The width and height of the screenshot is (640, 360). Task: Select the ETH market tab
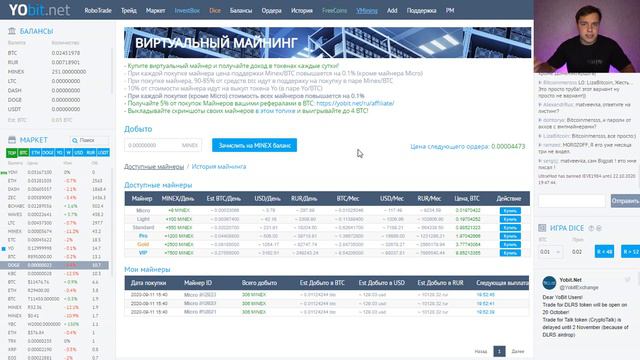coord(36,153)
